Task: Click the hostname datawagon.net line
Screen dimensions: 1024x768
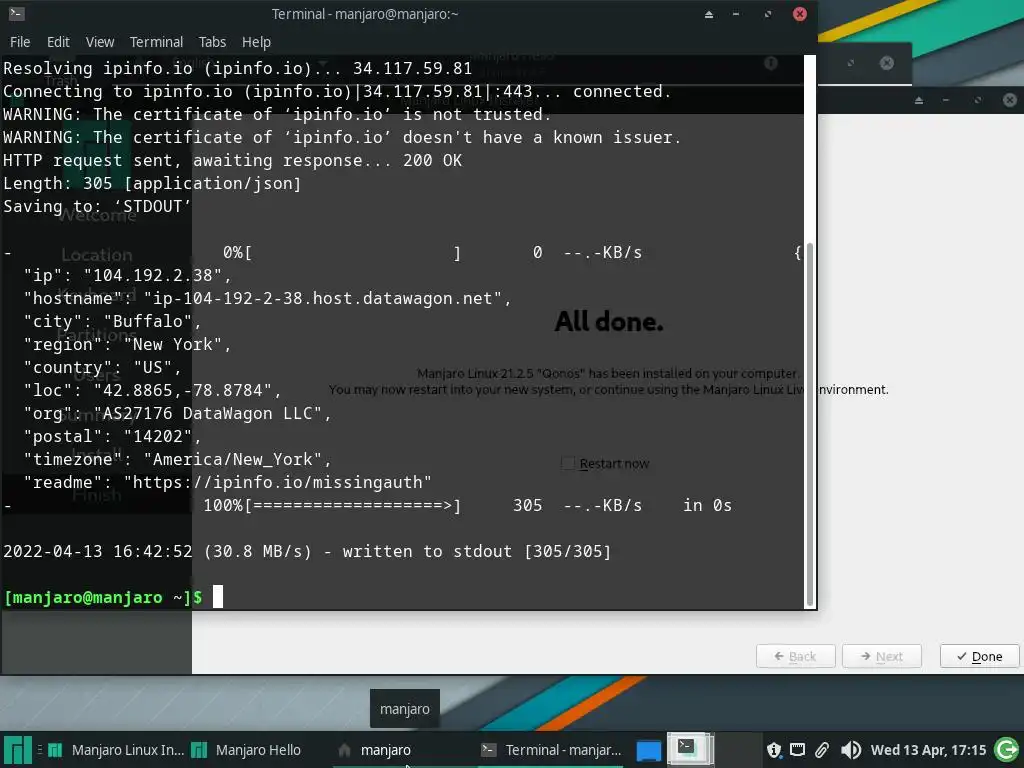Action: [x=267, y=298]
